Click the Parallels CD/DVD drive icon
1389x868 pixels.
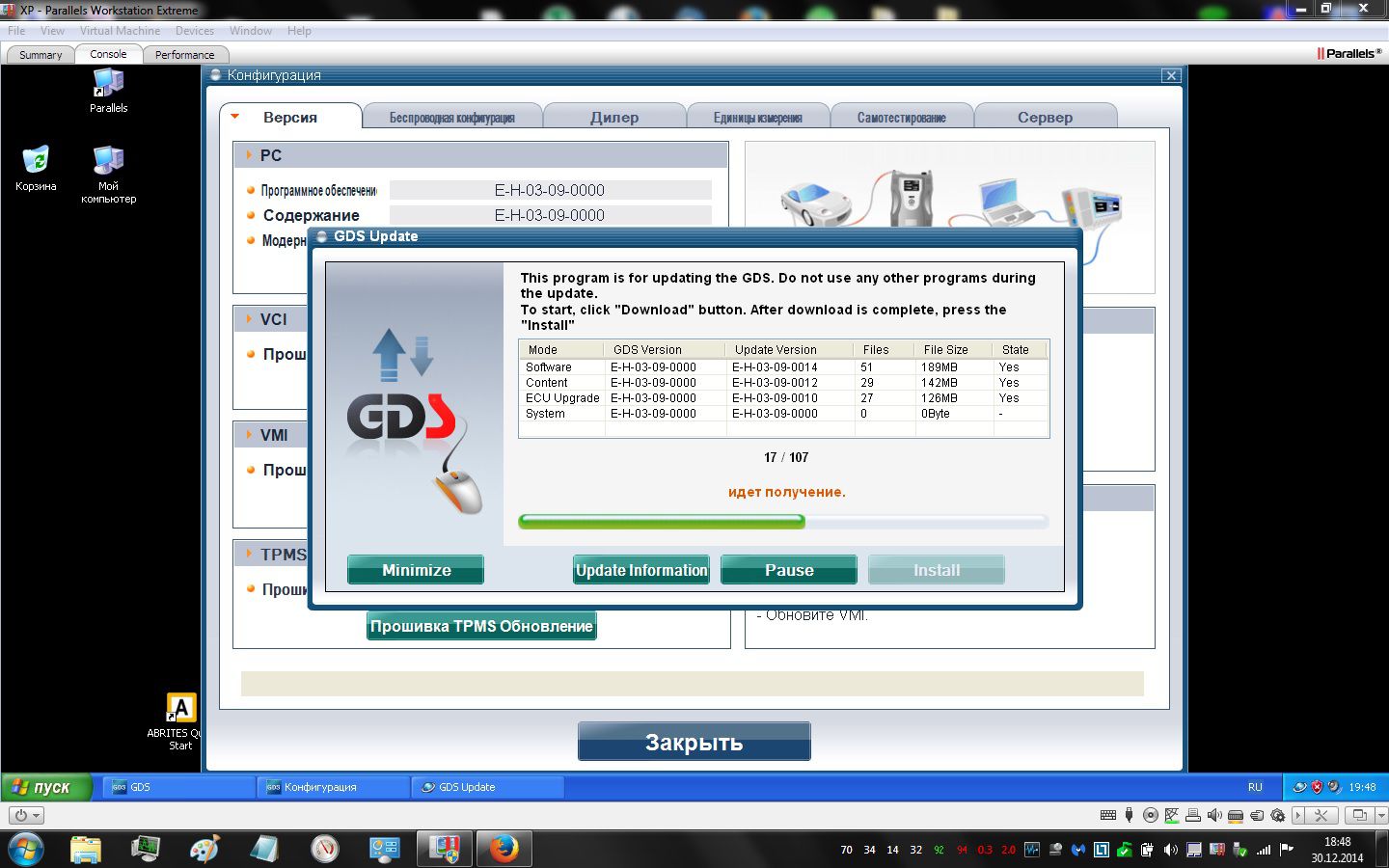tap(1151, 815)
